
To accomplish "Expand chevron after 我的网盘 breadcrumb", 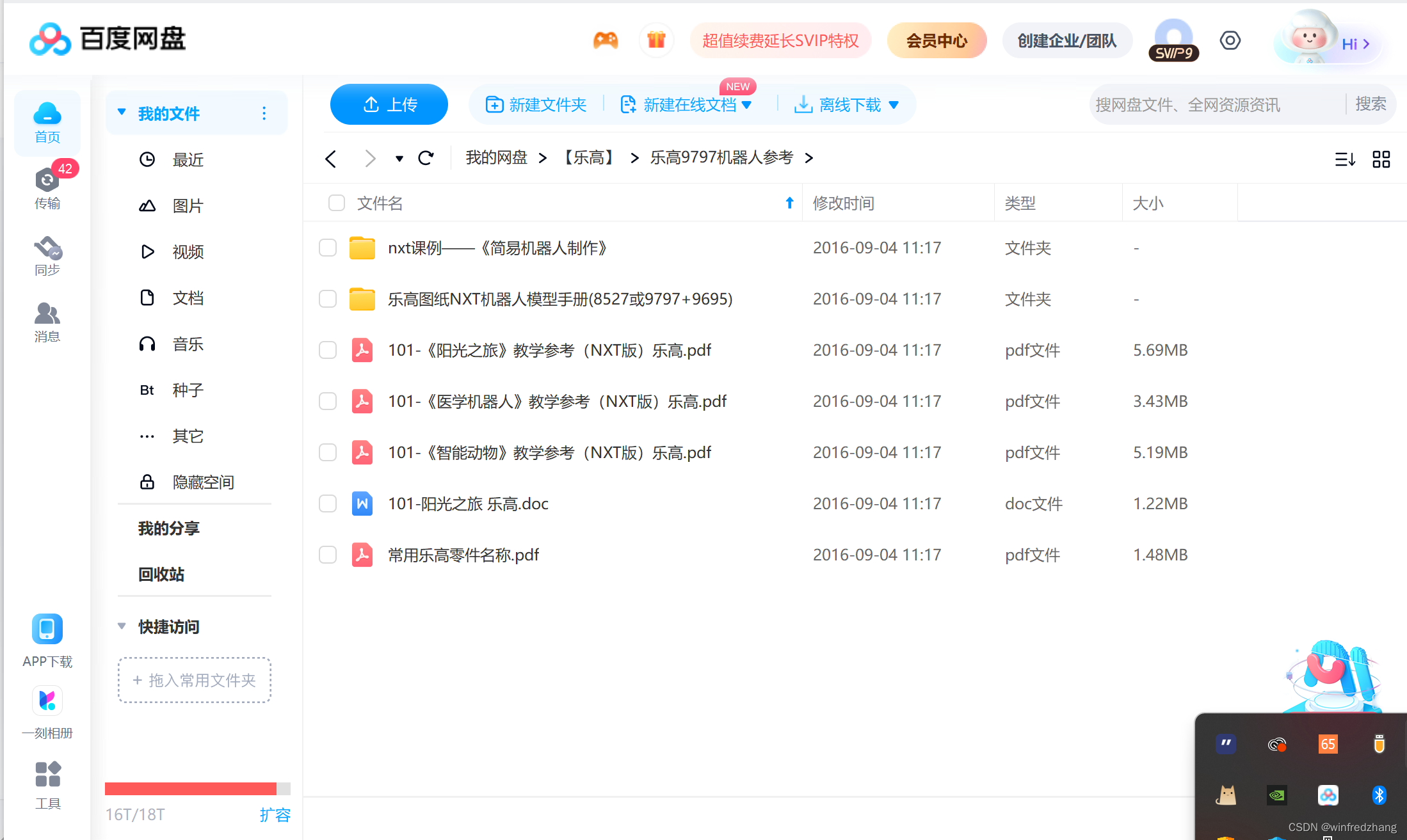I will (x=543, y=158).
